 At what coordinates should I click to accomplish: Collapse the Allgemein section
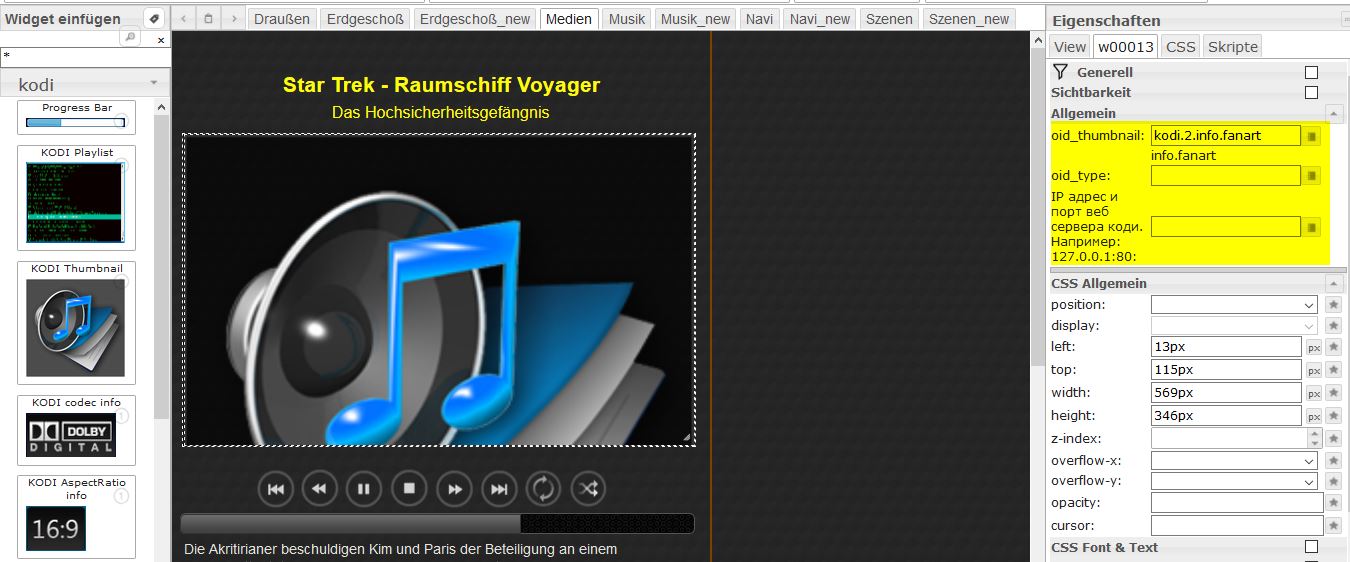pyautogui.click(x=1334, y=113)
